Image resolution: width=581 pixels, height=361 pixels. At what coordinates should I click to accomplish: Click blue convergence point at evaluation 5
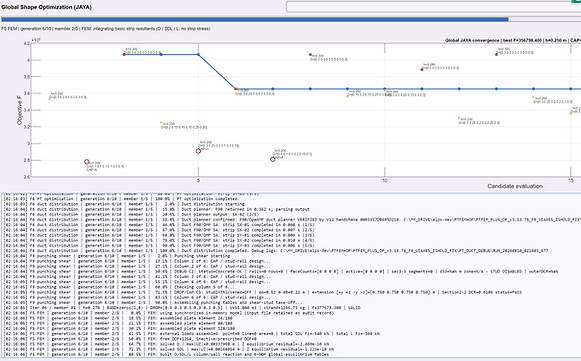click(x=198, y=54)
